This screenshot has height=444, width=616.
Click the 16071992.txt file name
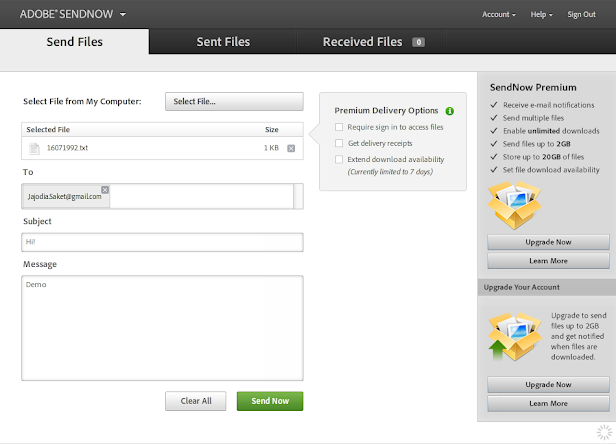pyautogui.click(x=67, y=148)
